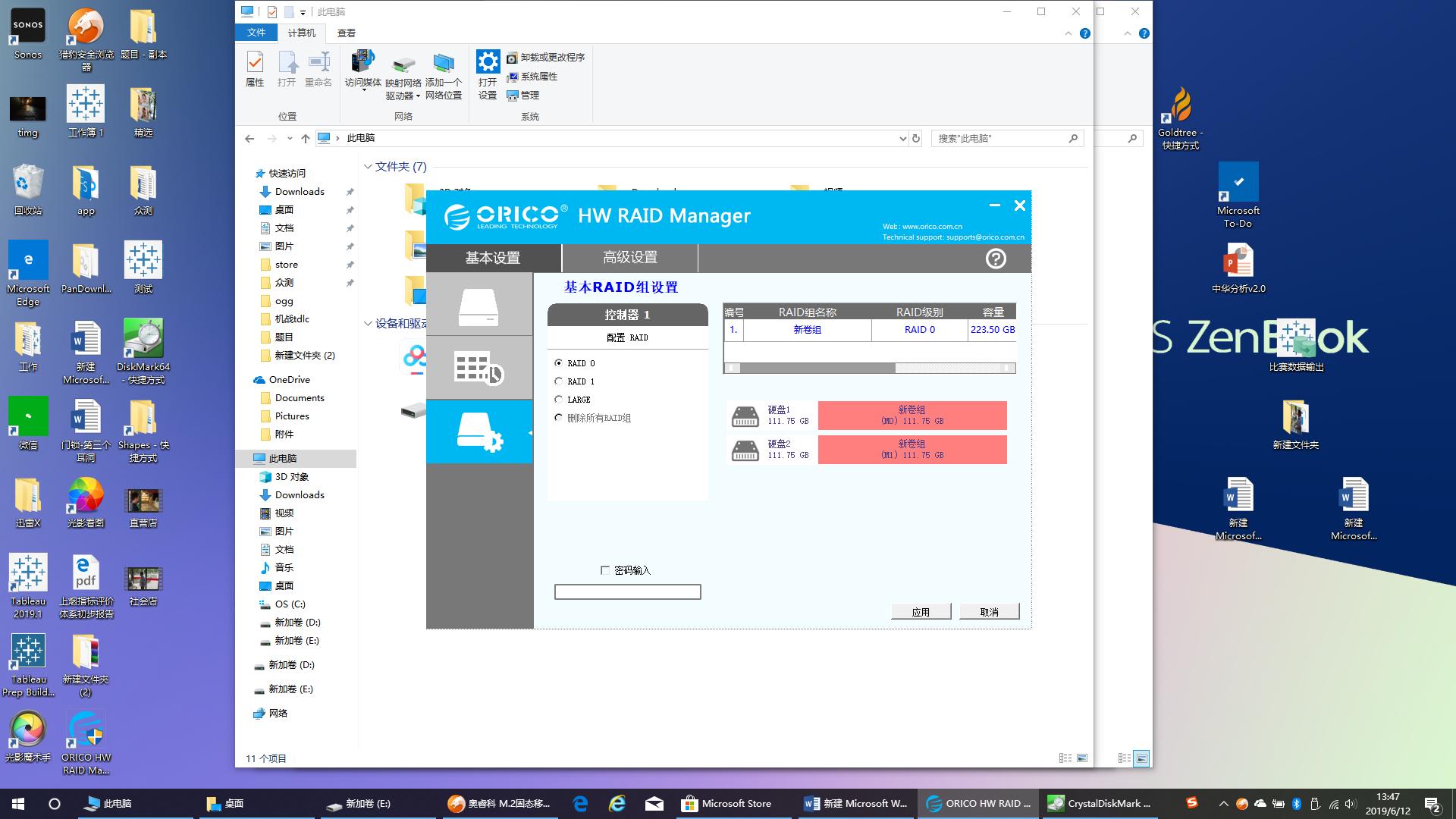The image size is (1456, 819).
Task: Open the 映射网络驱动器 dropdown arrow
Action: click(418, 96)
